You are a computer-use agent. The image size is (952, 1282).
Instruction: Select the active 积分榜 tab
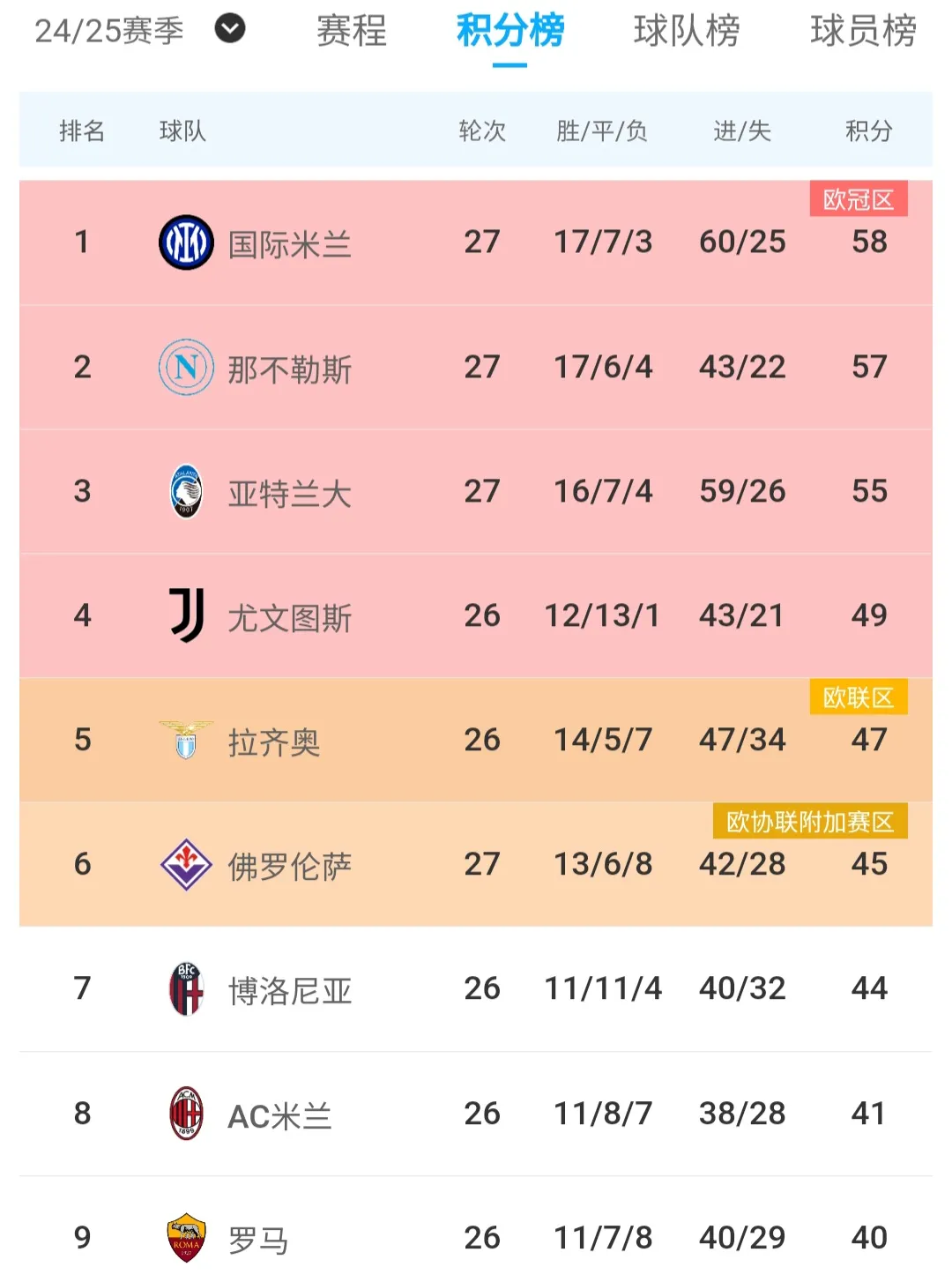pos(509,31)
